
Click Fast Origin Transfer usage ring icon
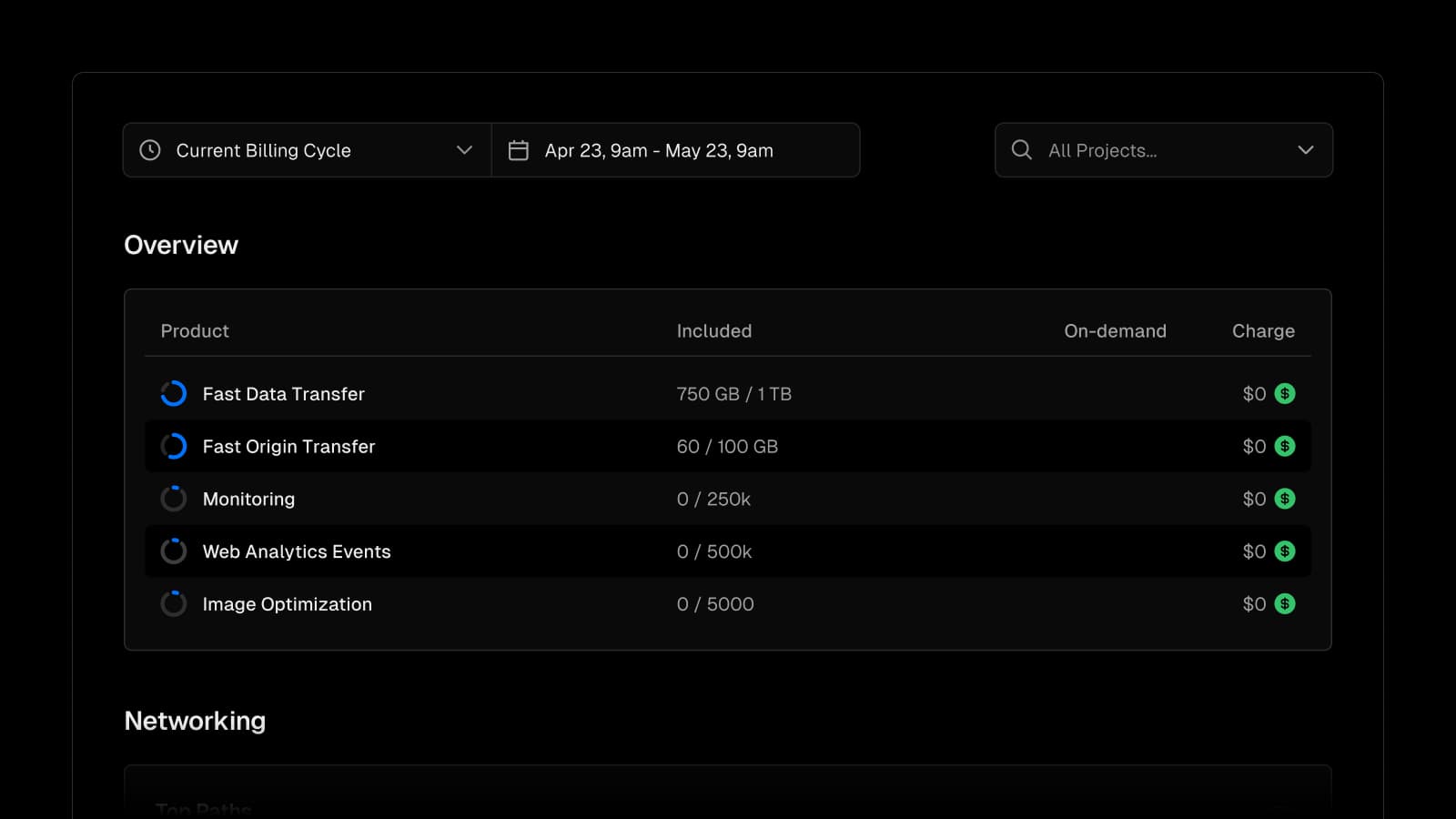point(174,446)
